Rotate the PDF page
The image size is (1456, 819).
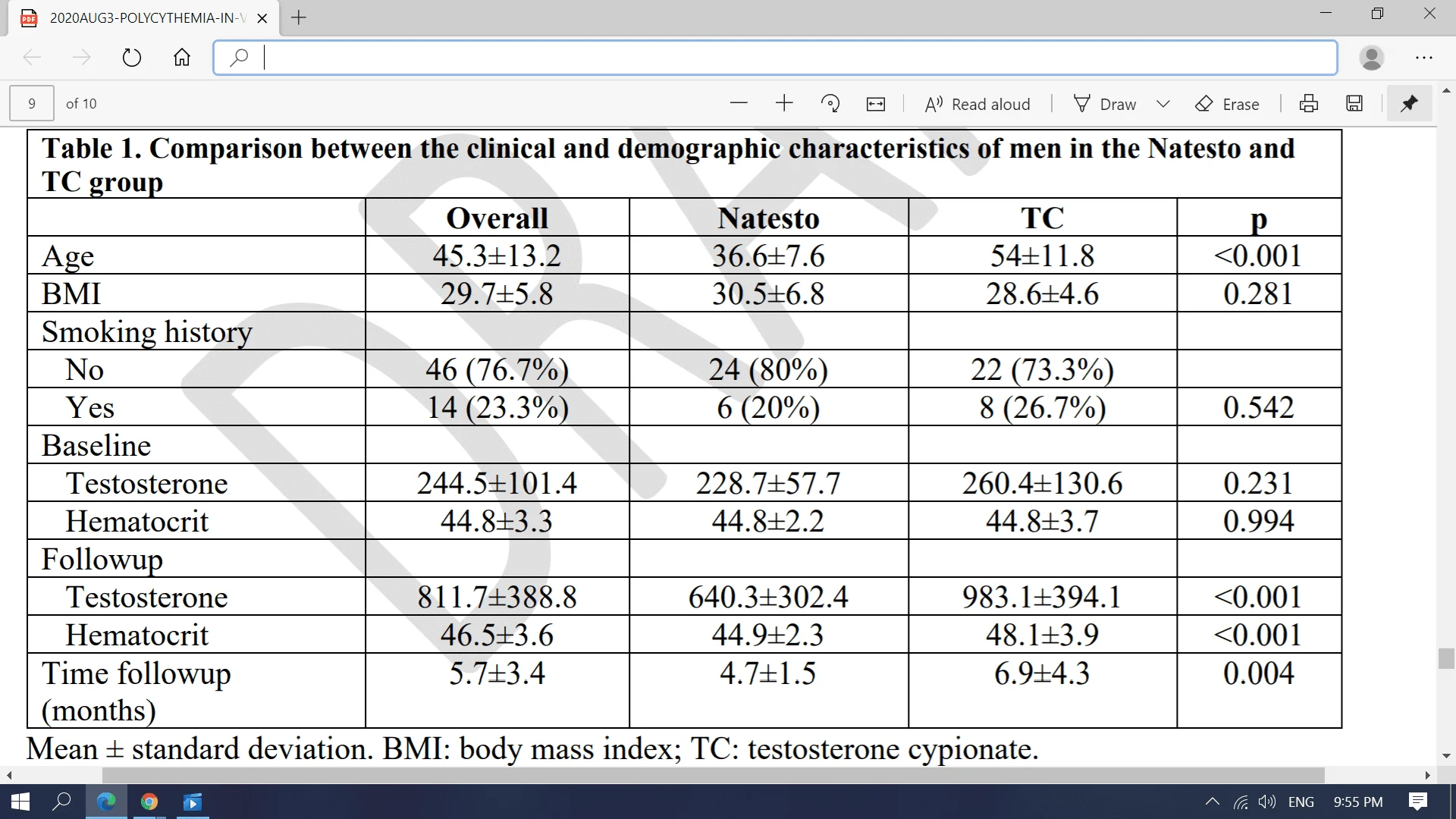(x=830, y=103)
